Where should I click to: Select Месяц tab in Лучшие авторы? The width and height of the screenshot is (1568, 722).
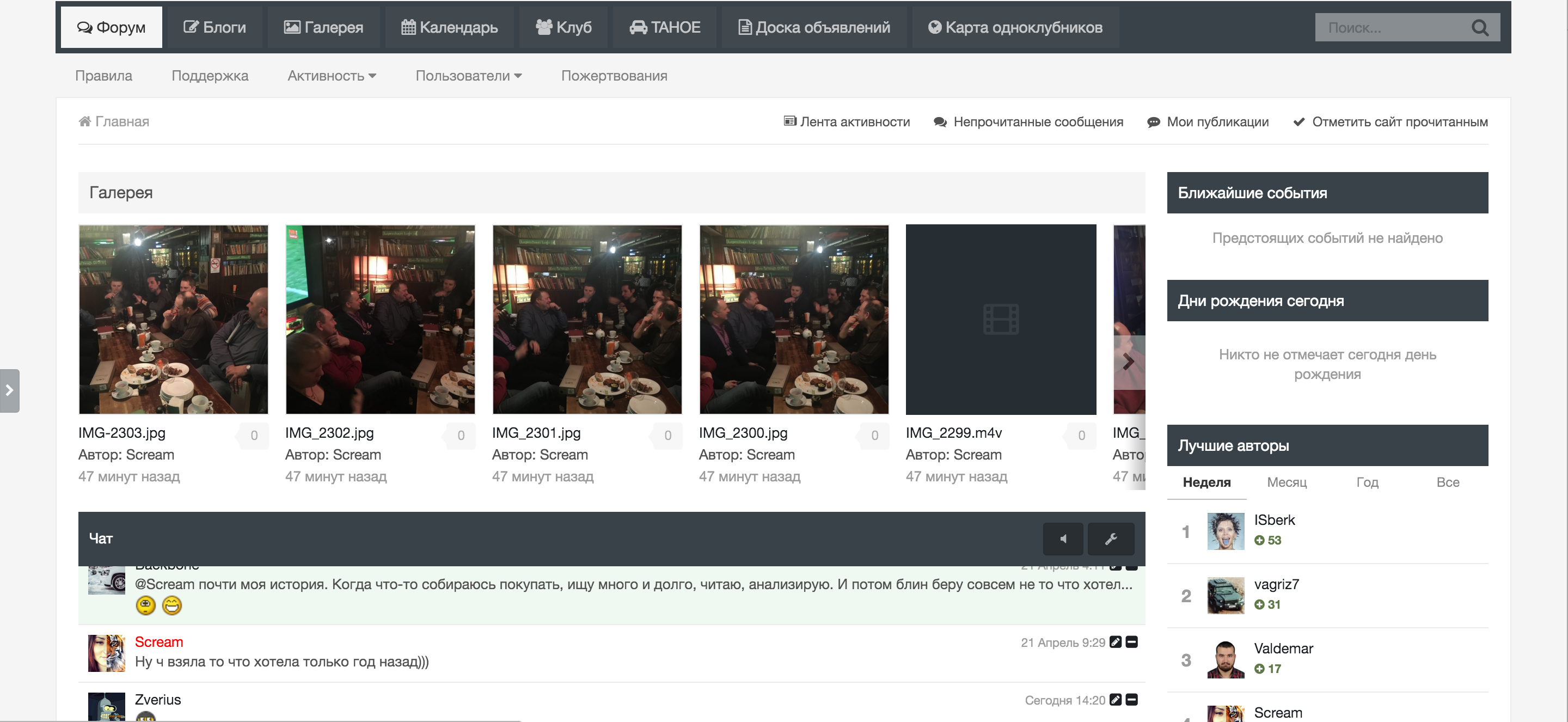click(1287, 483)
